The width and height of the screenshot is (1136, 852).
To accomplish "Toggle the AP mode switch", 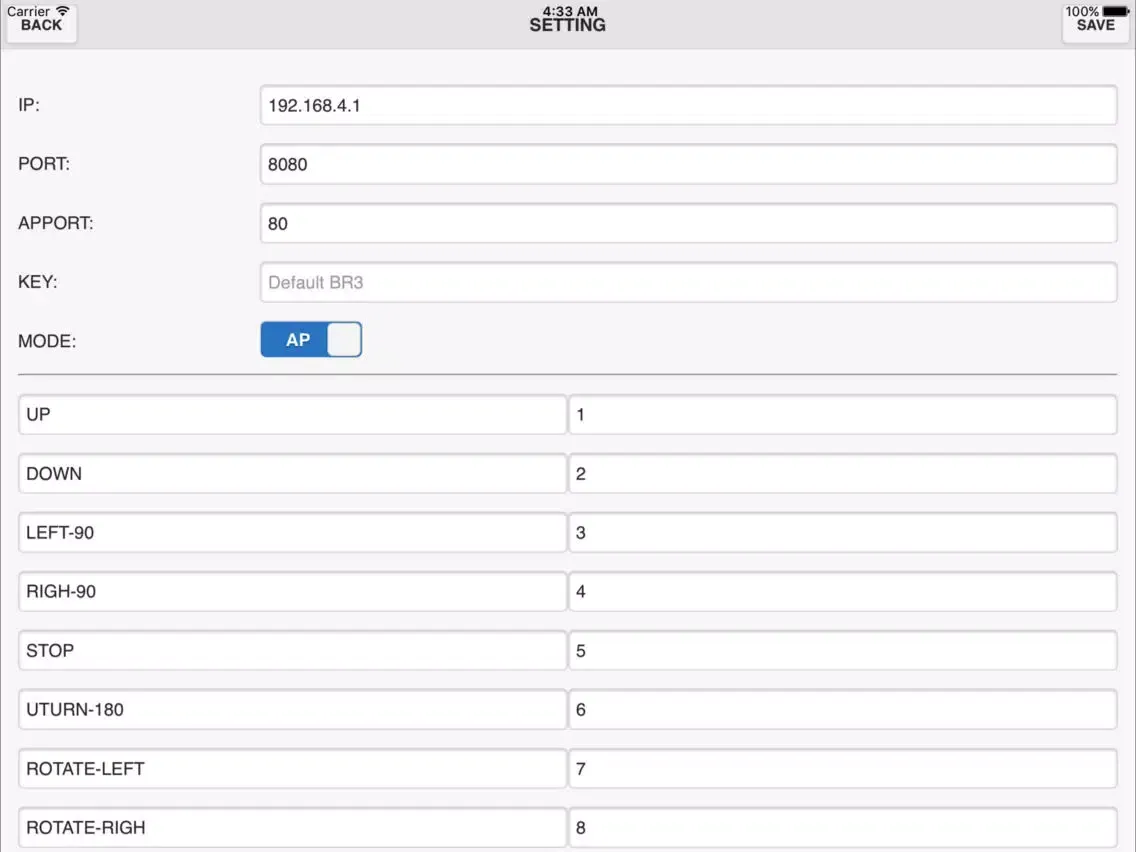I will click(x=311, y=340).
